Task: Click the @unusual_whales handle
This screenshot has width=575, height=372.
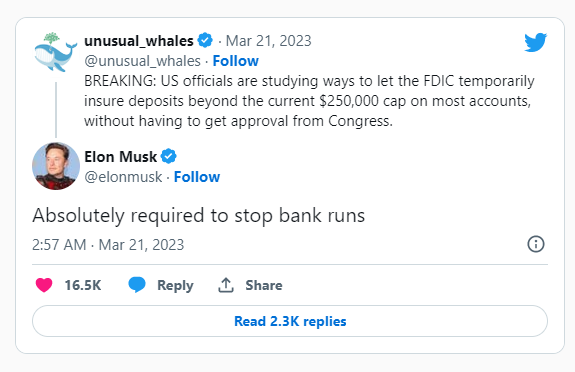Action: [x=143, y=61]
